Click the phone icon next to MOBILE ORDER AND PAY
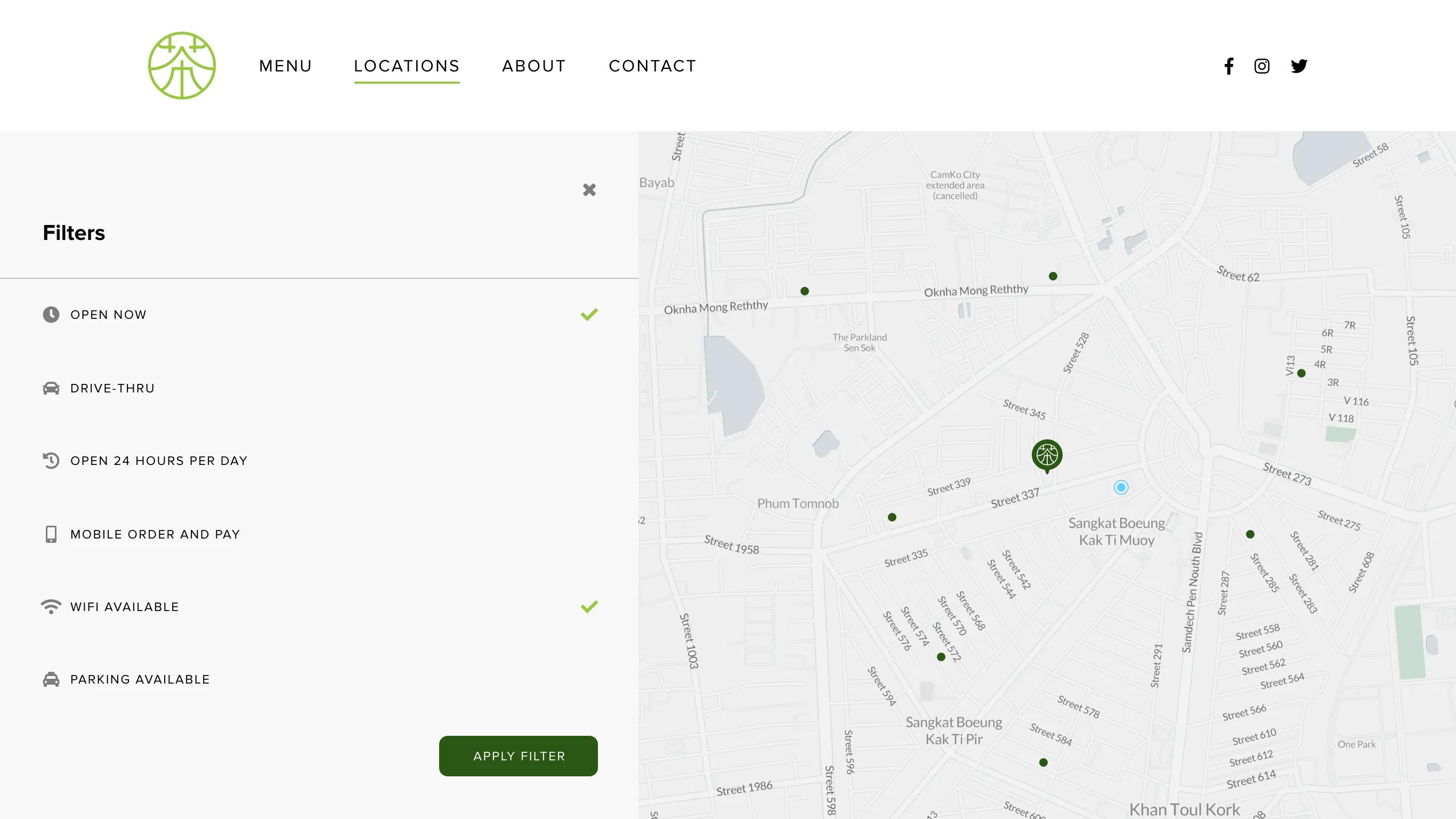The height and width of the screenshot is (819, 1456). click(x=51, y=534)
